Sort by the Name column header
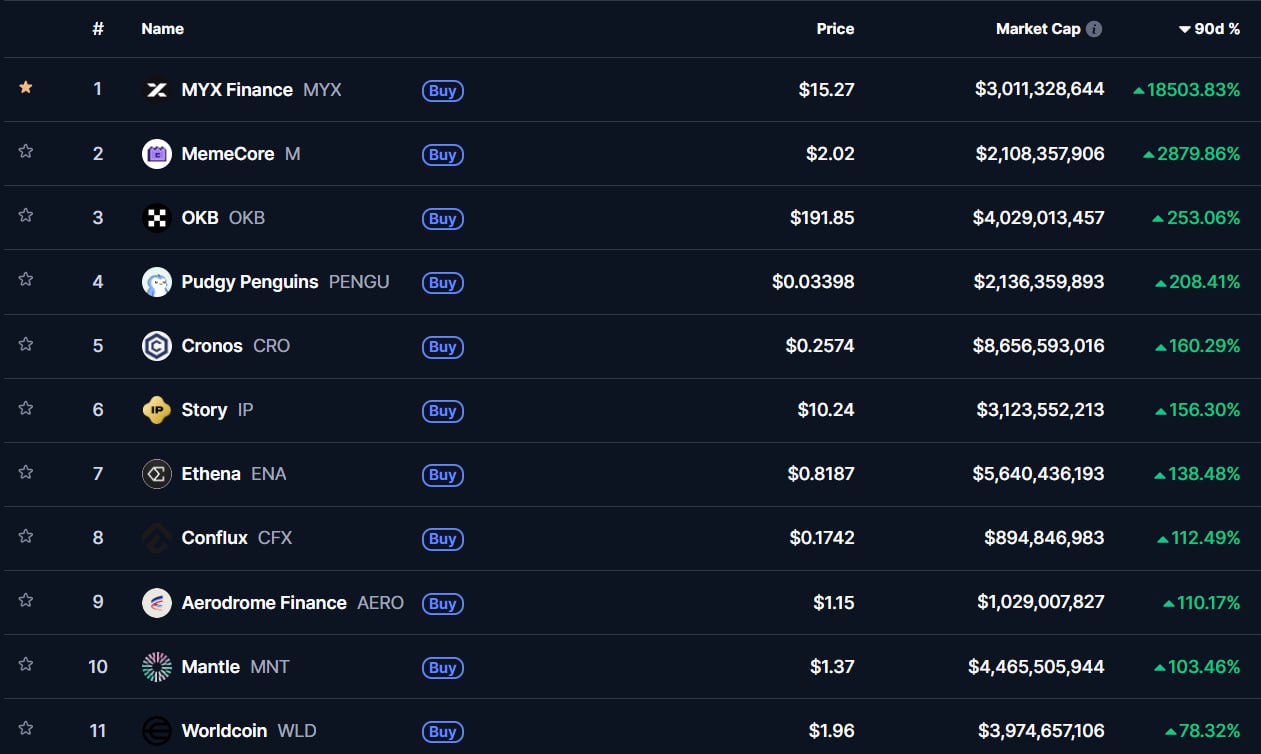This screenshot has width=1261, height=754. coord(162,29)
